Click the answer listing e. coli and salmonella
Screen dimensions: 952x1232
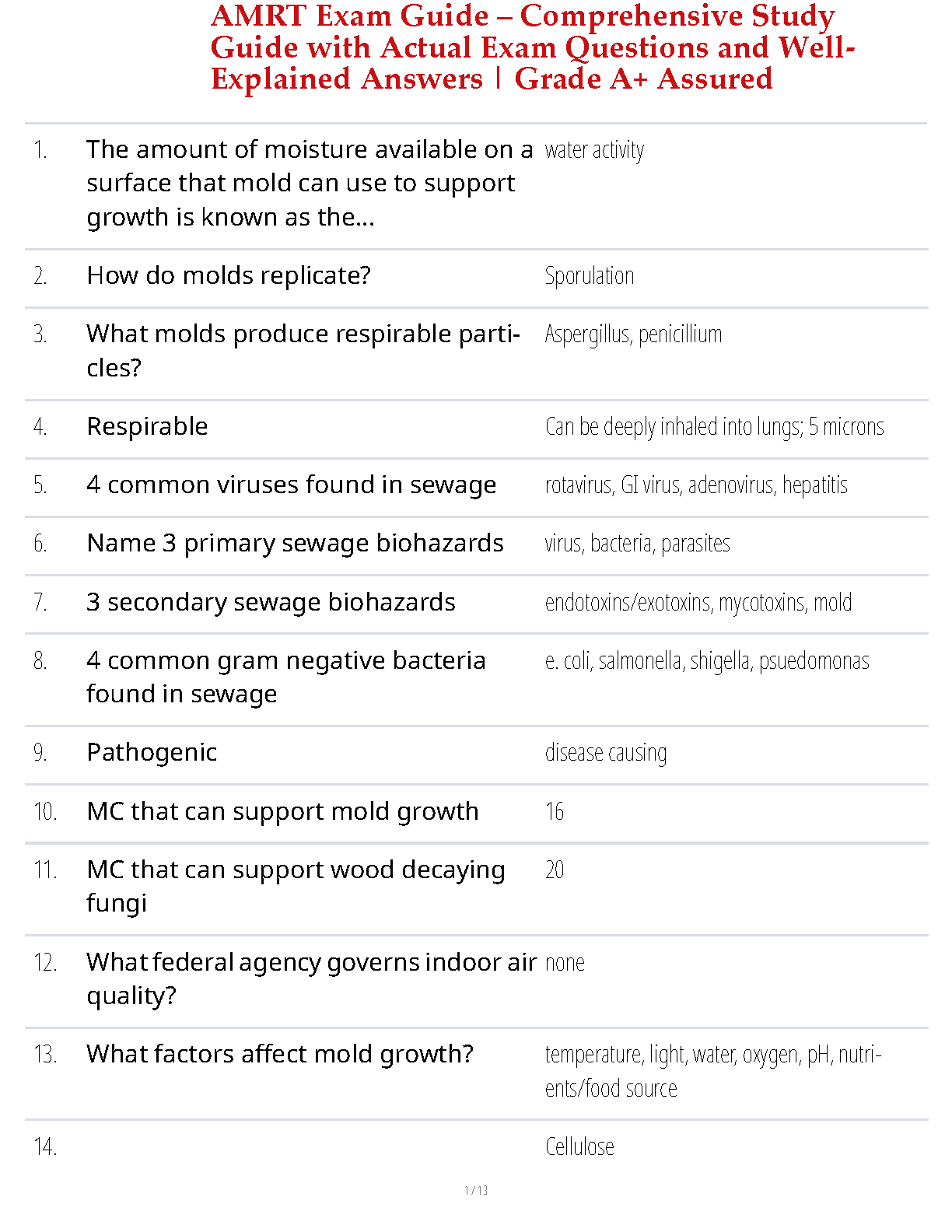click(x=706, y=661)
